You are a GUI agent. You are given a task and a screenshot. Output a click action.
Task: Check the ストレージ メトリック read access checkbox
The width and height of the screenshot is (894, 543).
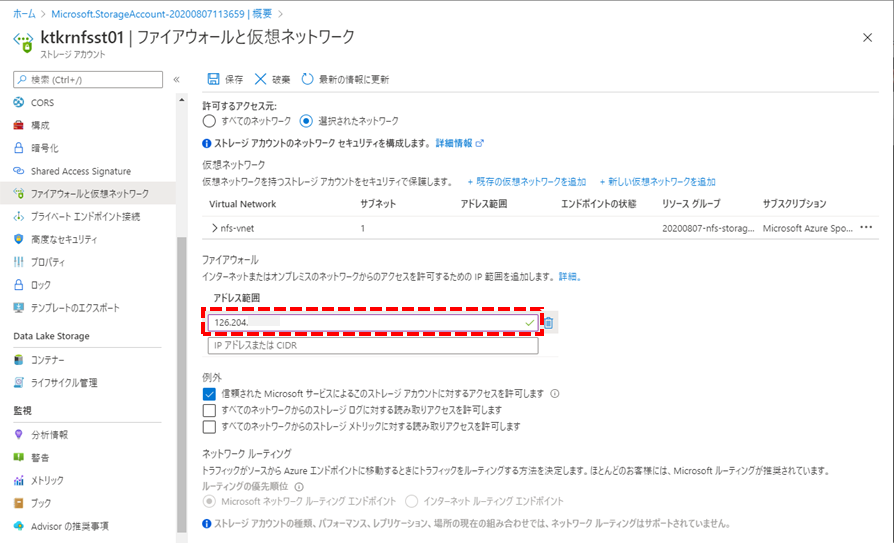click(x=209, y=427)
